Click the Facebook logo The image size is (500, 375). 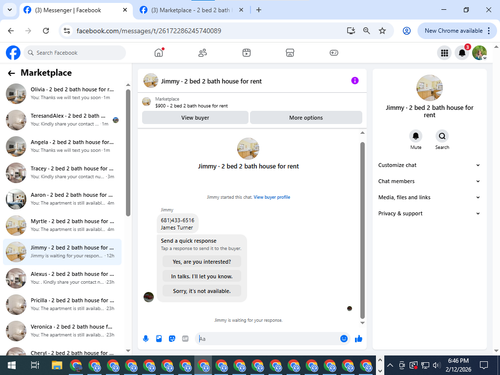coord(13,53)
